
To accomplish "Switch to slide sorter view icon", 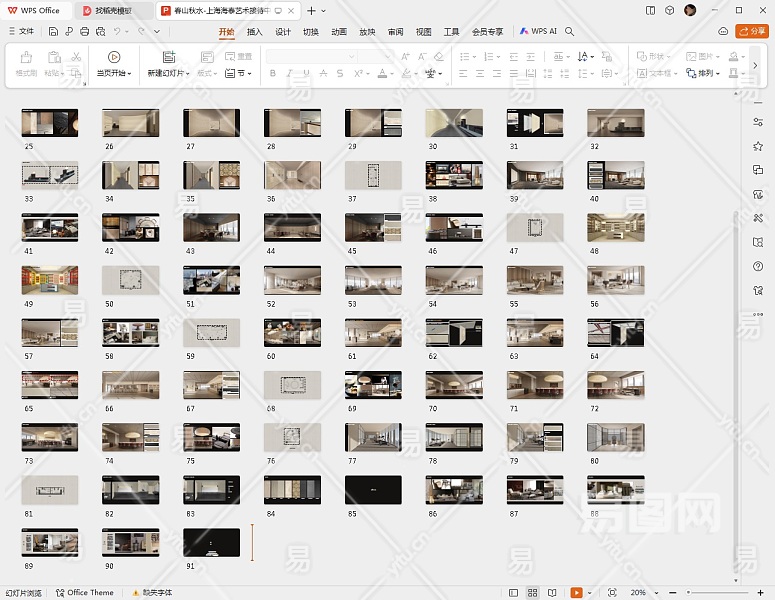I will (x=532, y=593).
